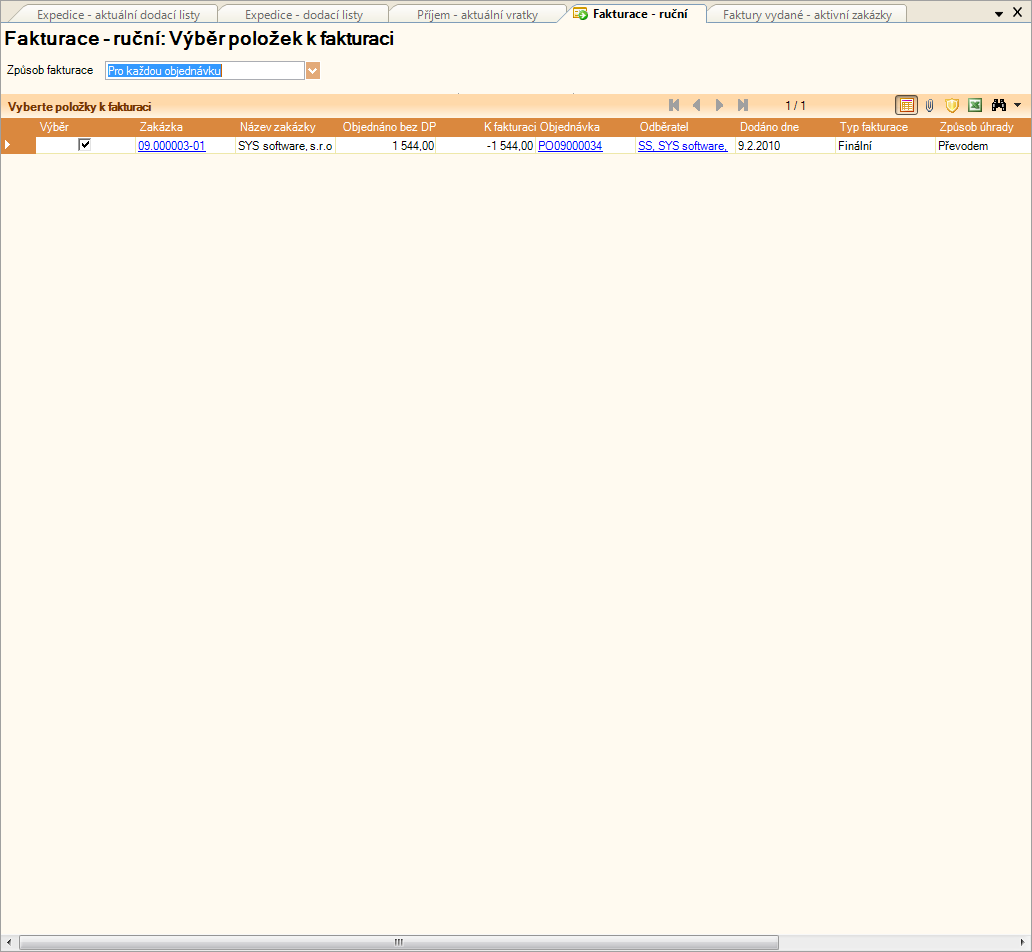Click the horizontal scrollbar thumb

pyautogui.click(x=398, y=942)
